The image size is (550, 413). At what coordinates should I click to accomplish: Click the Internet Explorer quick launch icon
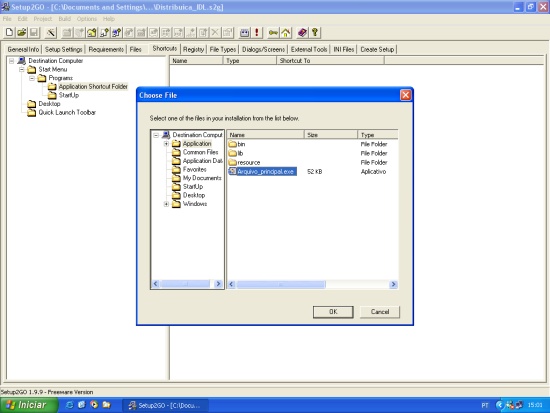coord(69,405)
